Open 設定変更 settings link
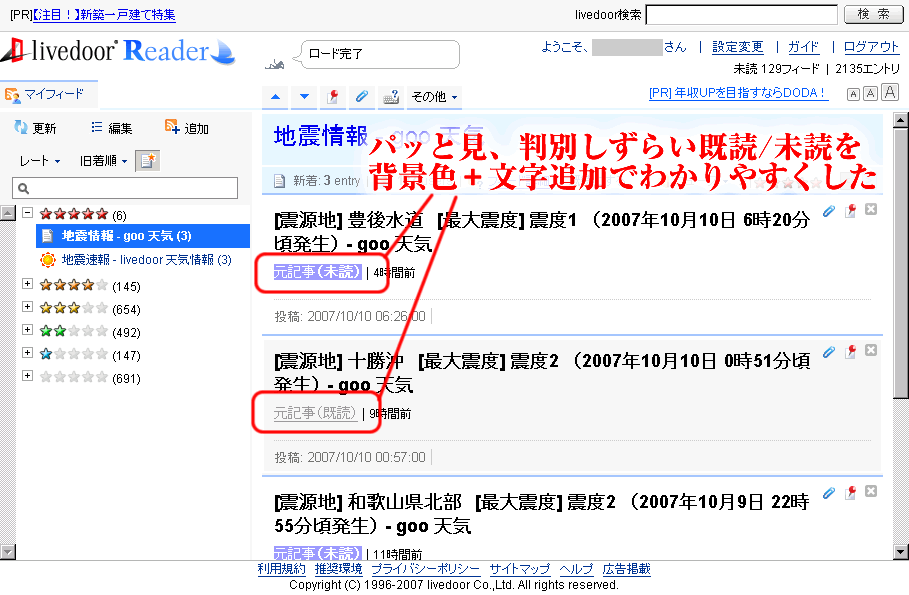The height and width of the screenshot is (595, 909). (737, 47)
